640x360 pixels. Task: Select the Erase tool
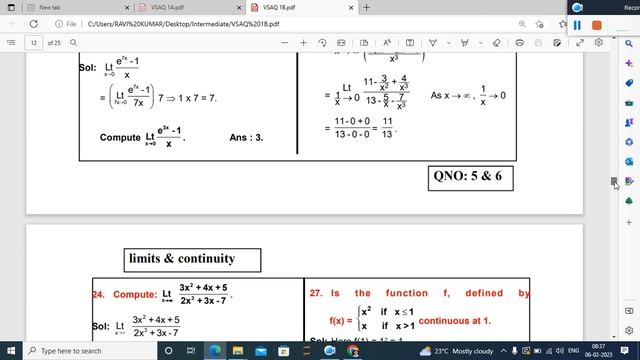point(496,42)
